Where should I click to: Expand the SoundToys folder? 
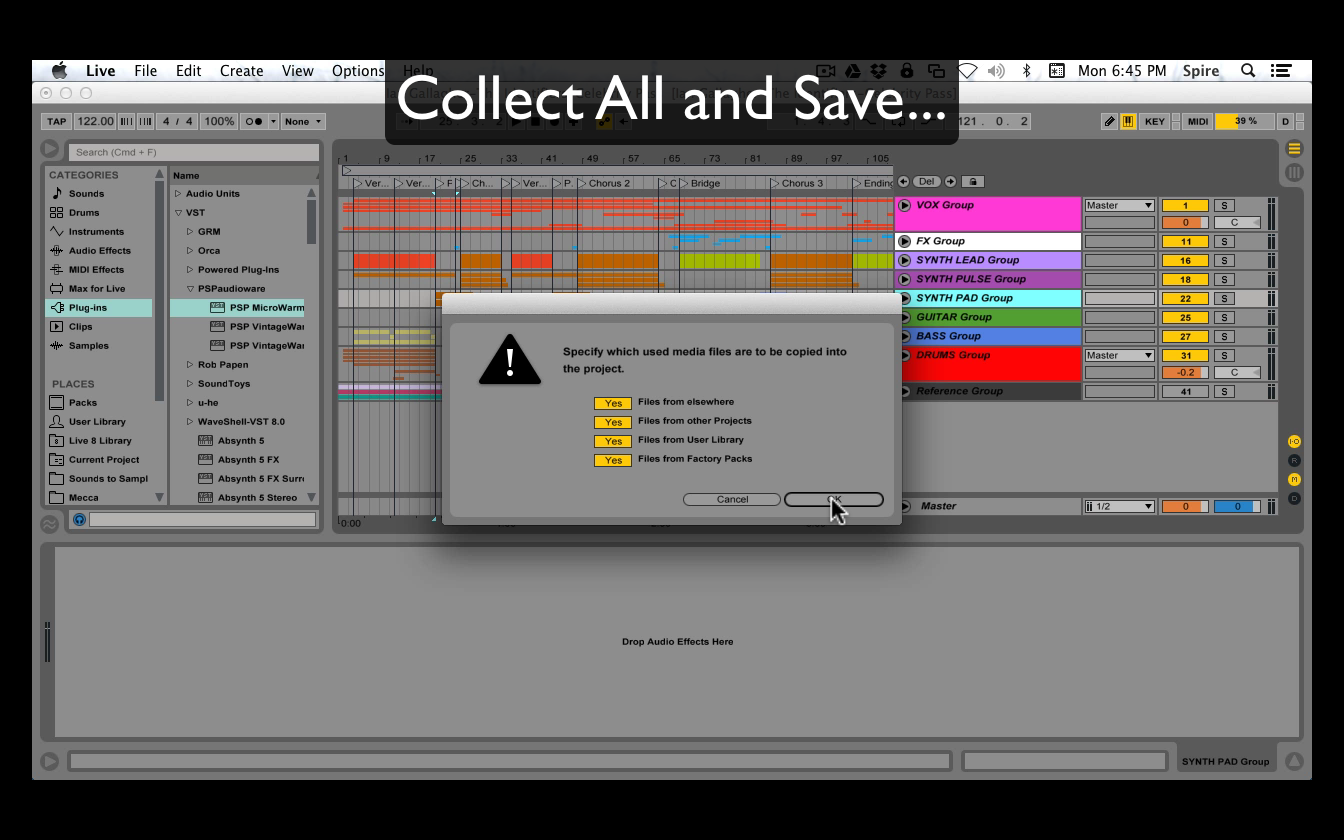[190, 384]
